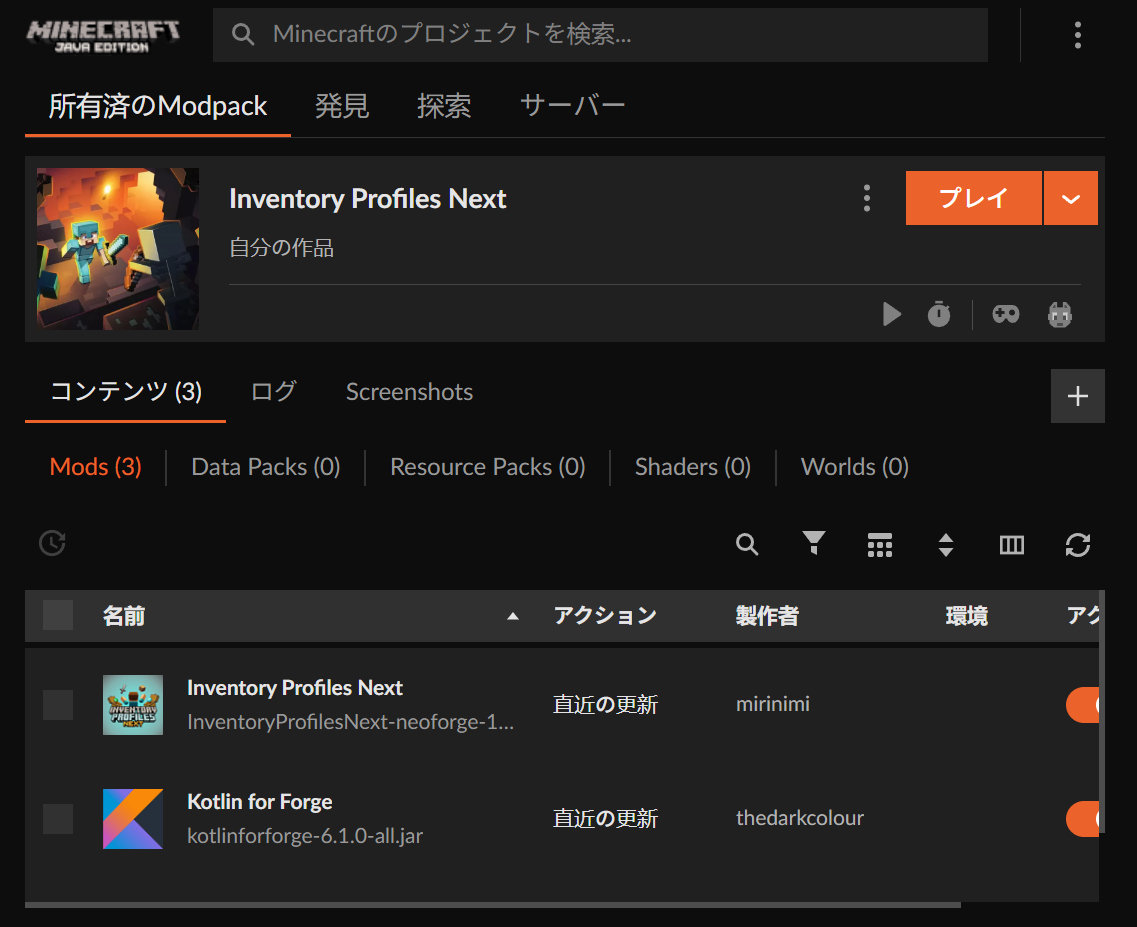Click the update history clock icon
Viewport: 1137px width, 927px height.
(50, 543)
